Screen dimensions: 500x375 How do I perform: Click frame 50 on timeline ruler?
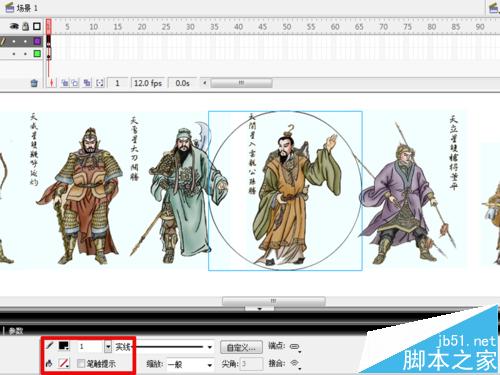click(287, 27)
